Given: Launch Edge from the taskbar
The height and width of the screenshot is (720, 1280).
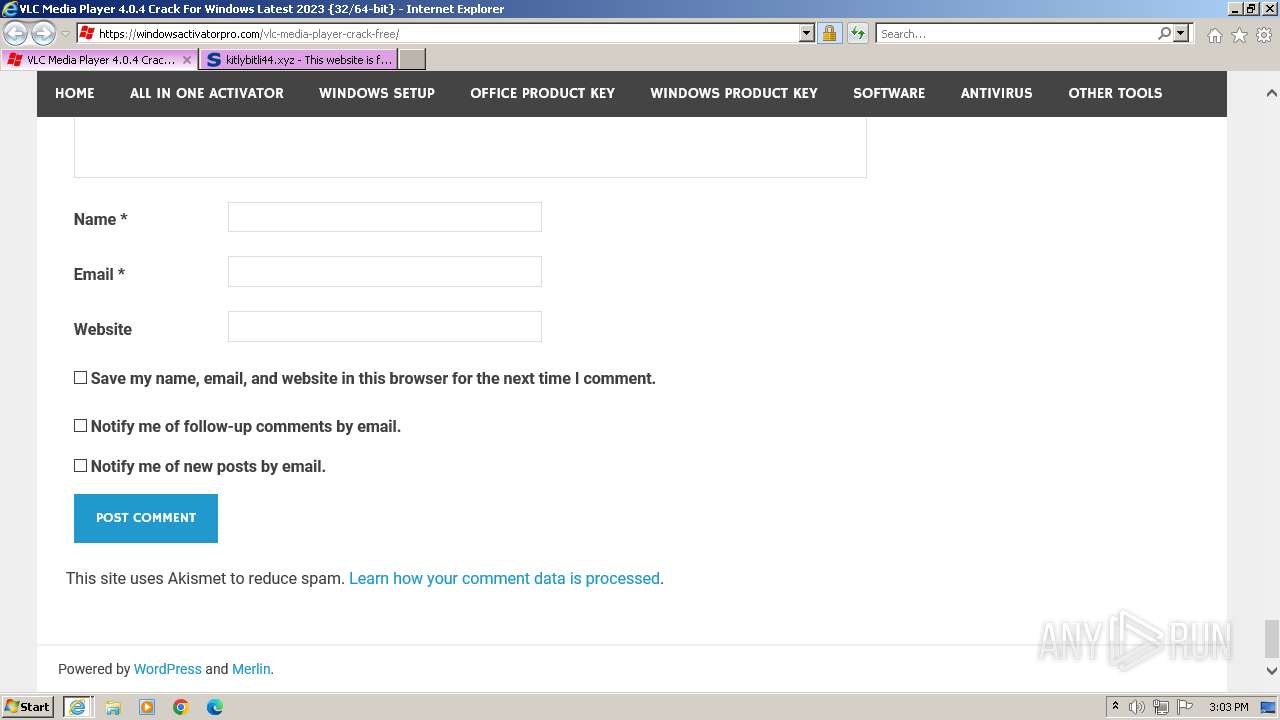Looking at the screenshot, I should 215,707.
